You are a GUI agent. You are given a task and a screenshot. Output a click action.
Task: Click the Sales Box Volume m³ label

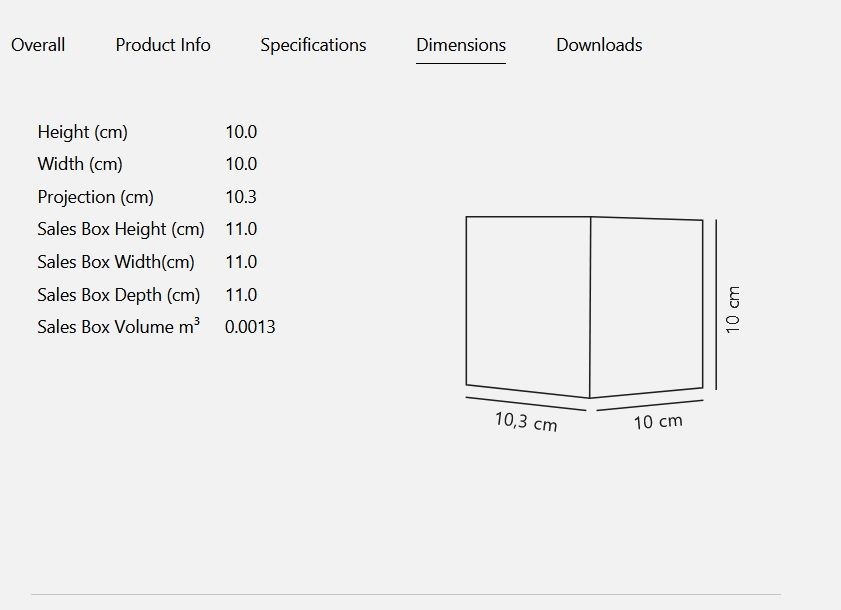pos(119,326)
